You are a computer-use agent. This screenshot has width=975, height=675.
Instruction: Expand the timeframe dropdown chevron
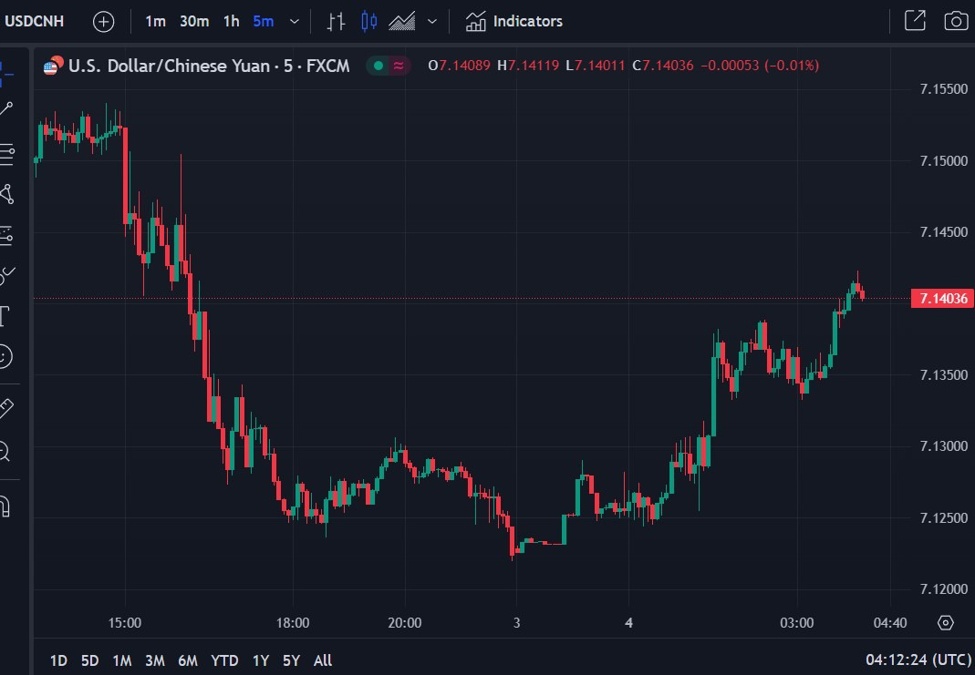click(x=293, y=20)
